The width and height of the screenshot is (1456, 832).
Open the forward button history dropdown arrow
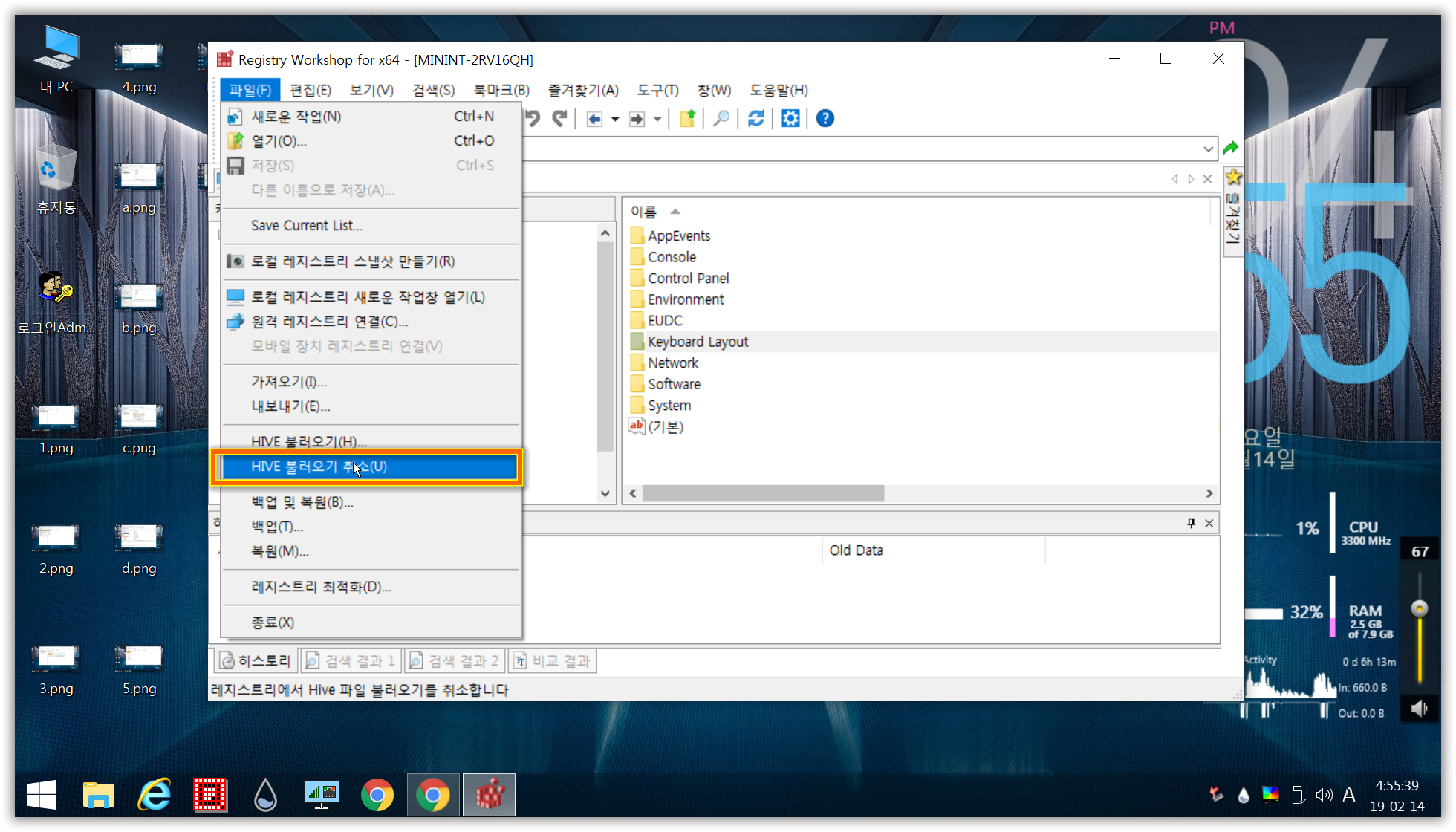coord(657,119)
